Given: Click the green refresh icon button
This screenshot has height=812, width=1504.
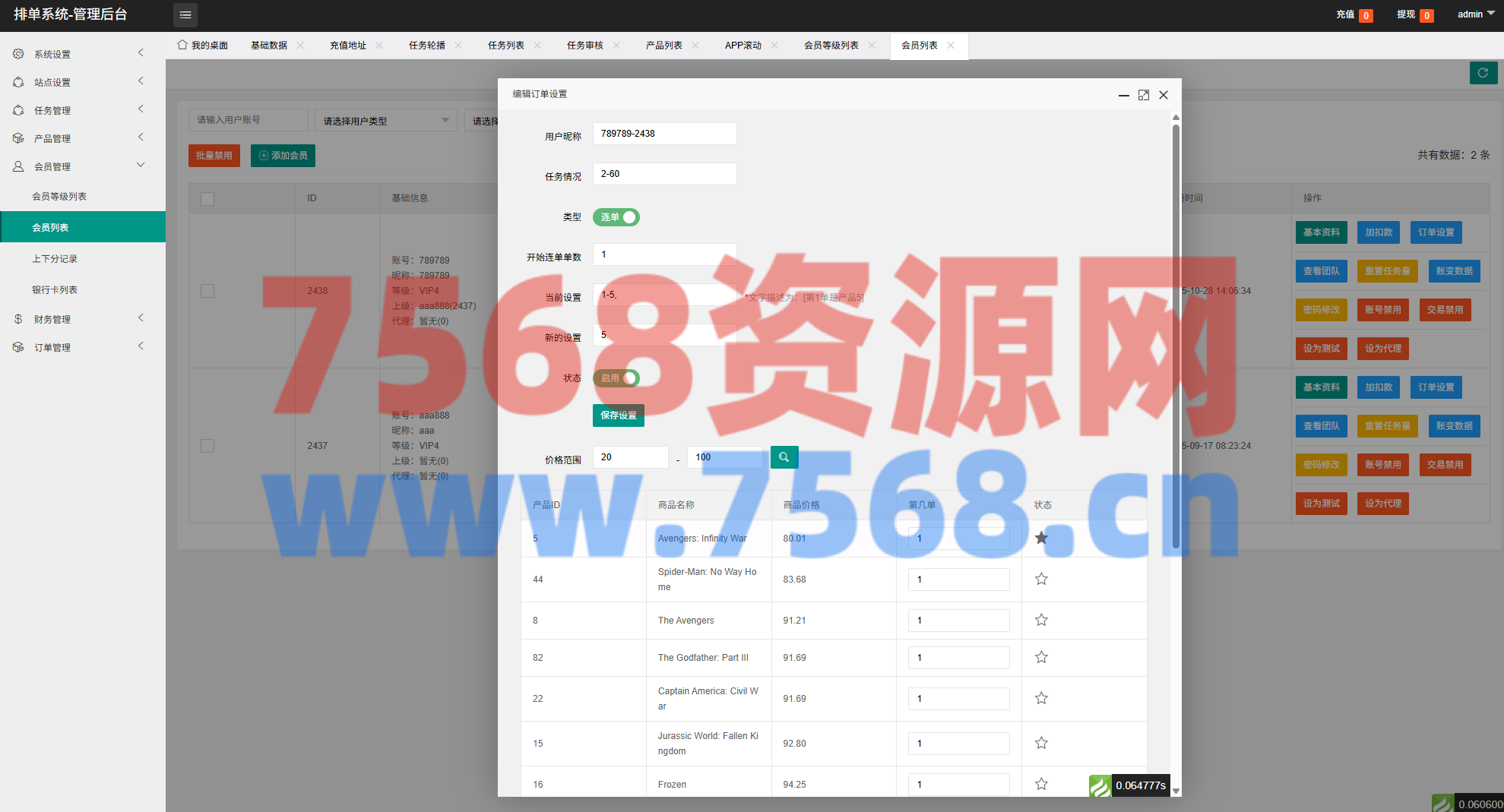Looking at the screenshot, I should tap(1483, 73).
